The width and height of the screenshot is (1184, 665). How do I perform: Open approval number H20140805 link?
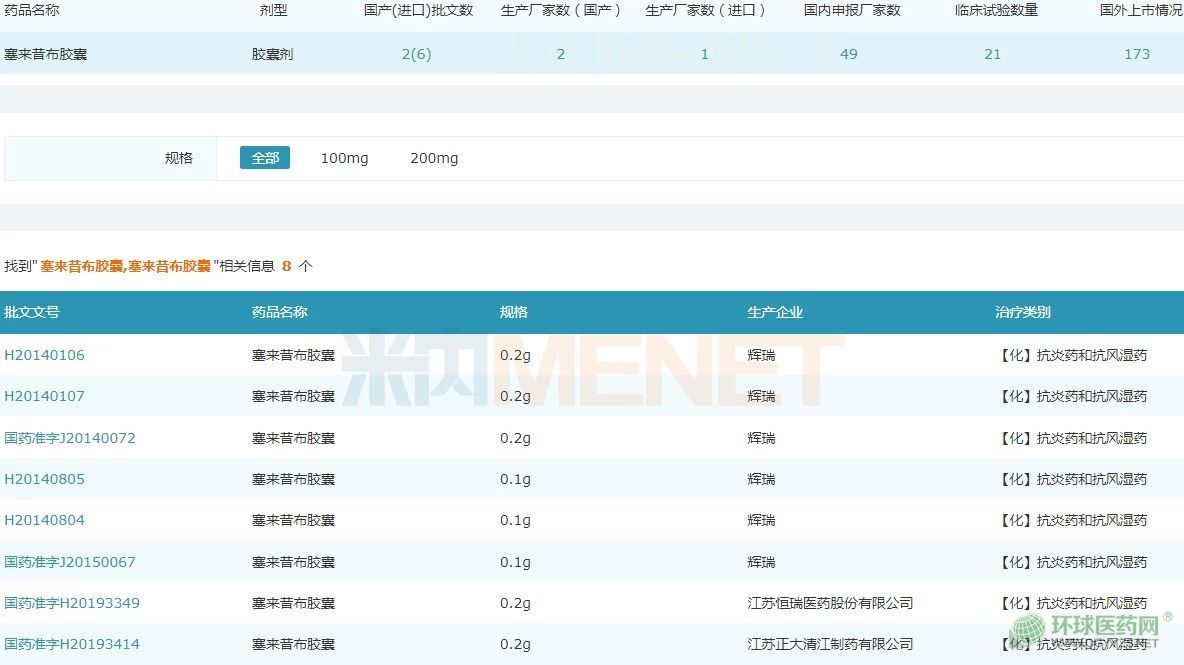[45, 479]
